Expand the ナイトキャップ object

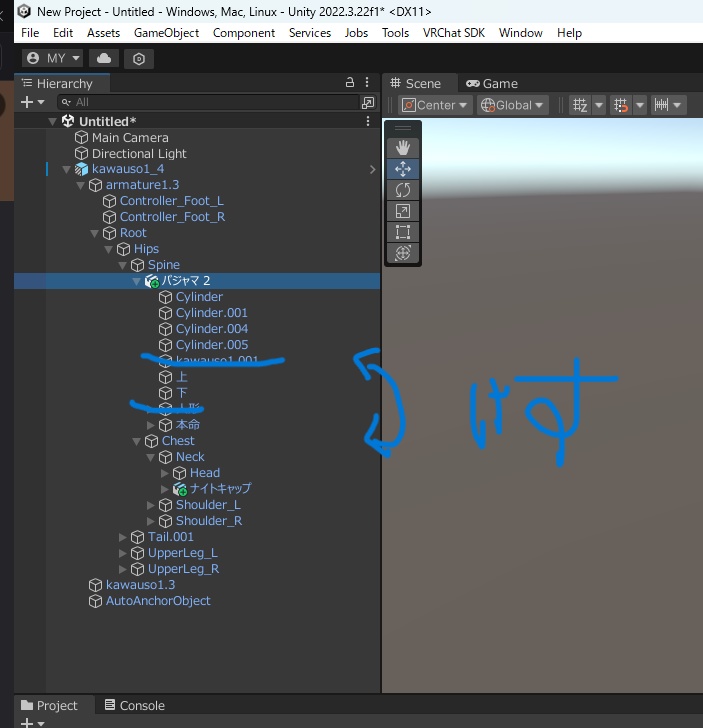tap(164, 489)
